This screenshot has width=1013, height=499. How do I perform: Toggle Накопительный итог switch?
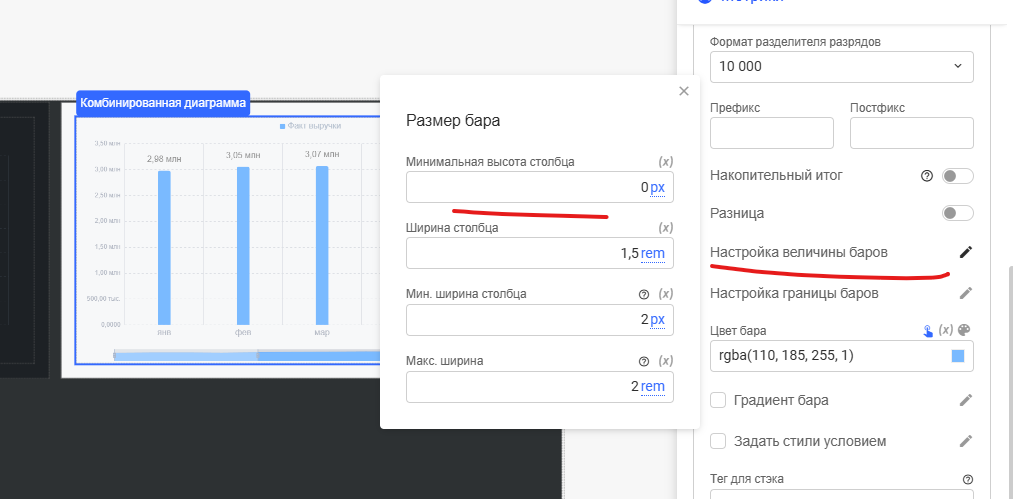[x=957, y=176]
